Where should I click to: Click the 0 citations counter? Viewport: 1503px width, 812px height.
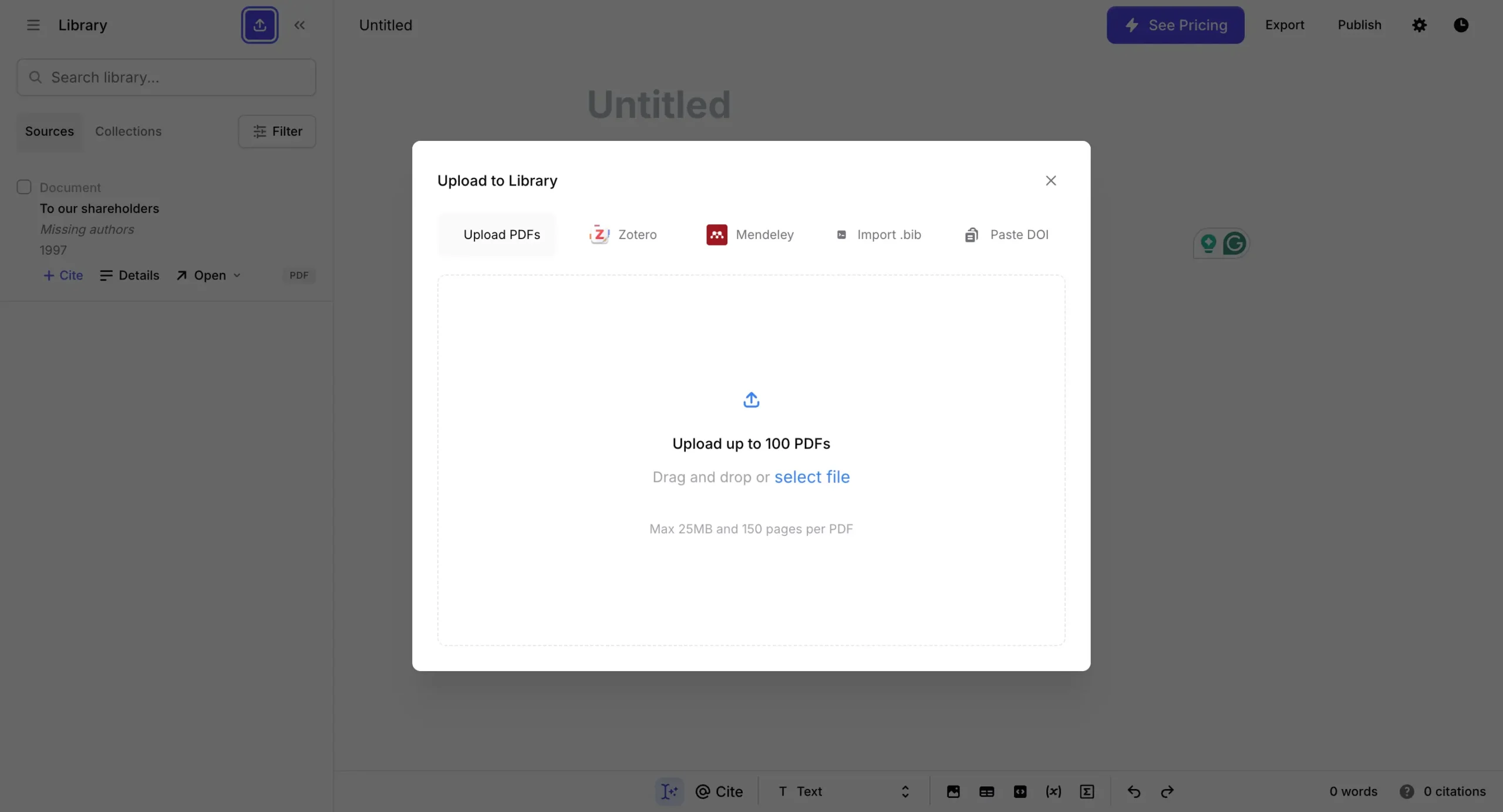coord(1455,791)
